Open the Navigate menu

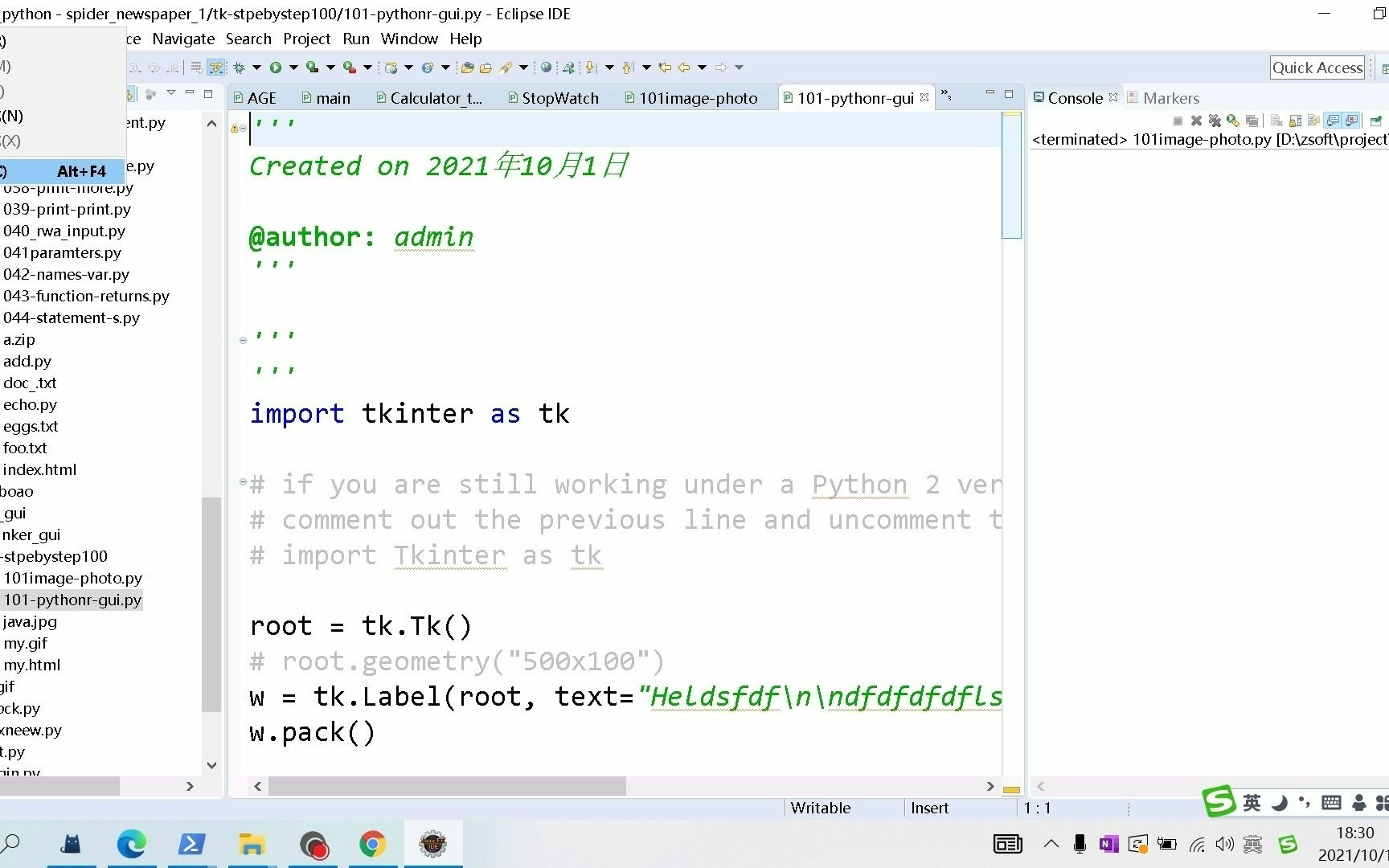click(x=182, y=39)
